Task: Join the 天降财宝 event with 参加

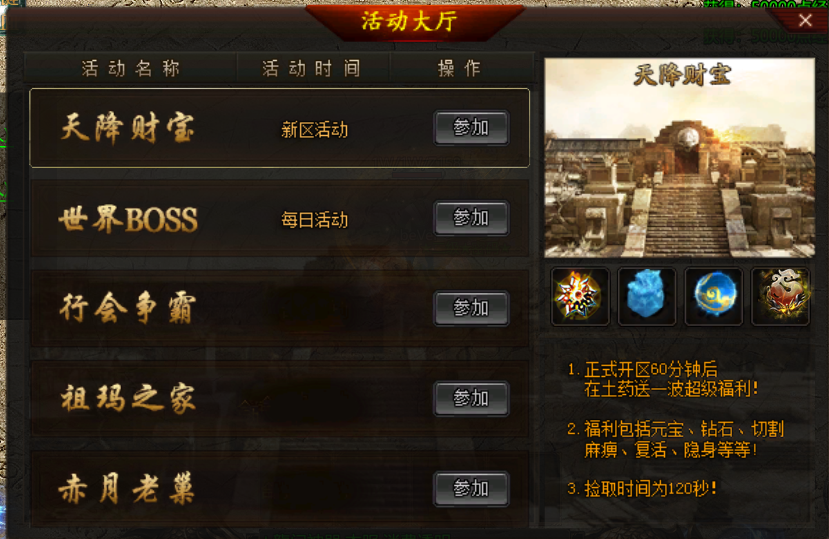Action: 471,127
